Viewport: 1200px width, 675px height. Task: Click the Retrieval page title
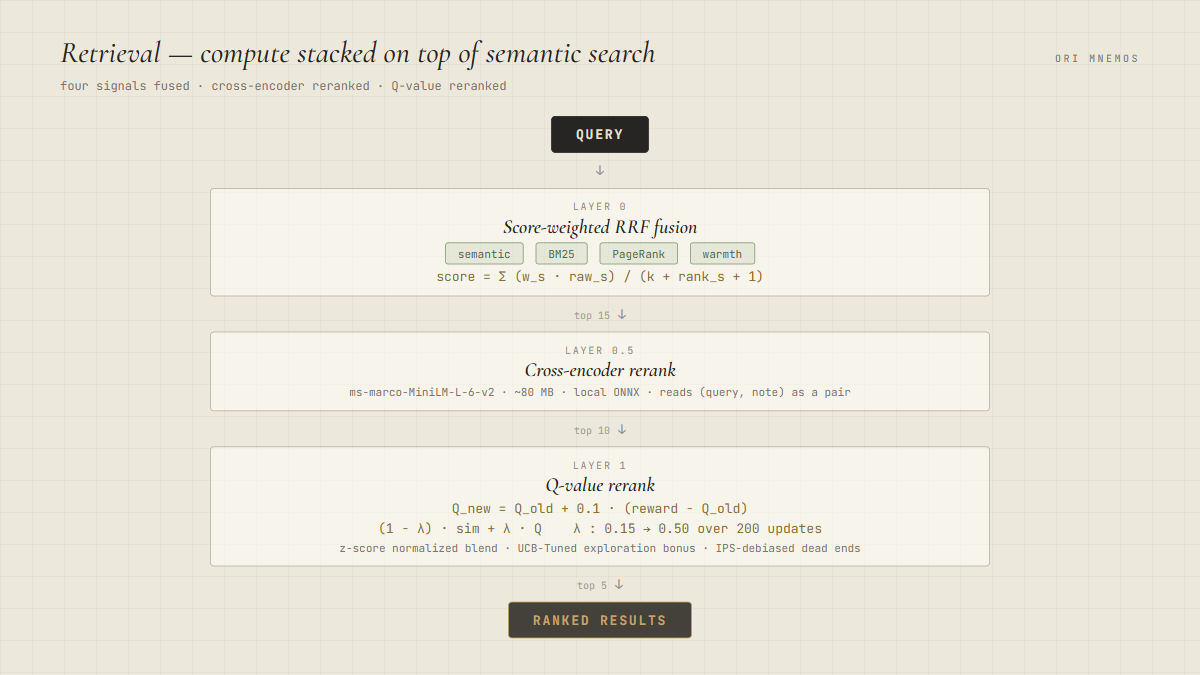358,53
